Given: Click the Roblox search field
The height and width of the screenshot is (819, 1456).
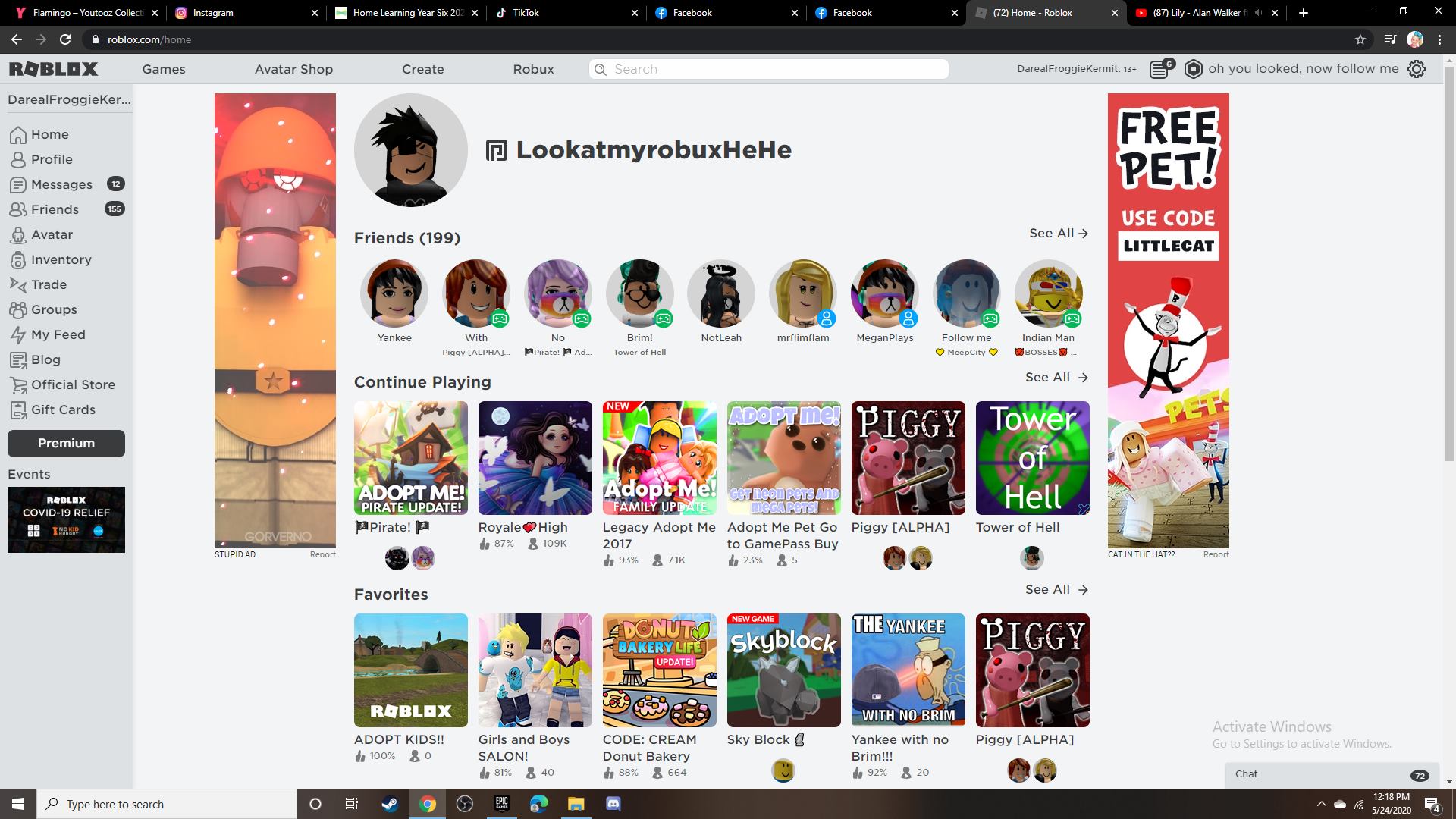Looking at the screenshot, I should [769, 69].
